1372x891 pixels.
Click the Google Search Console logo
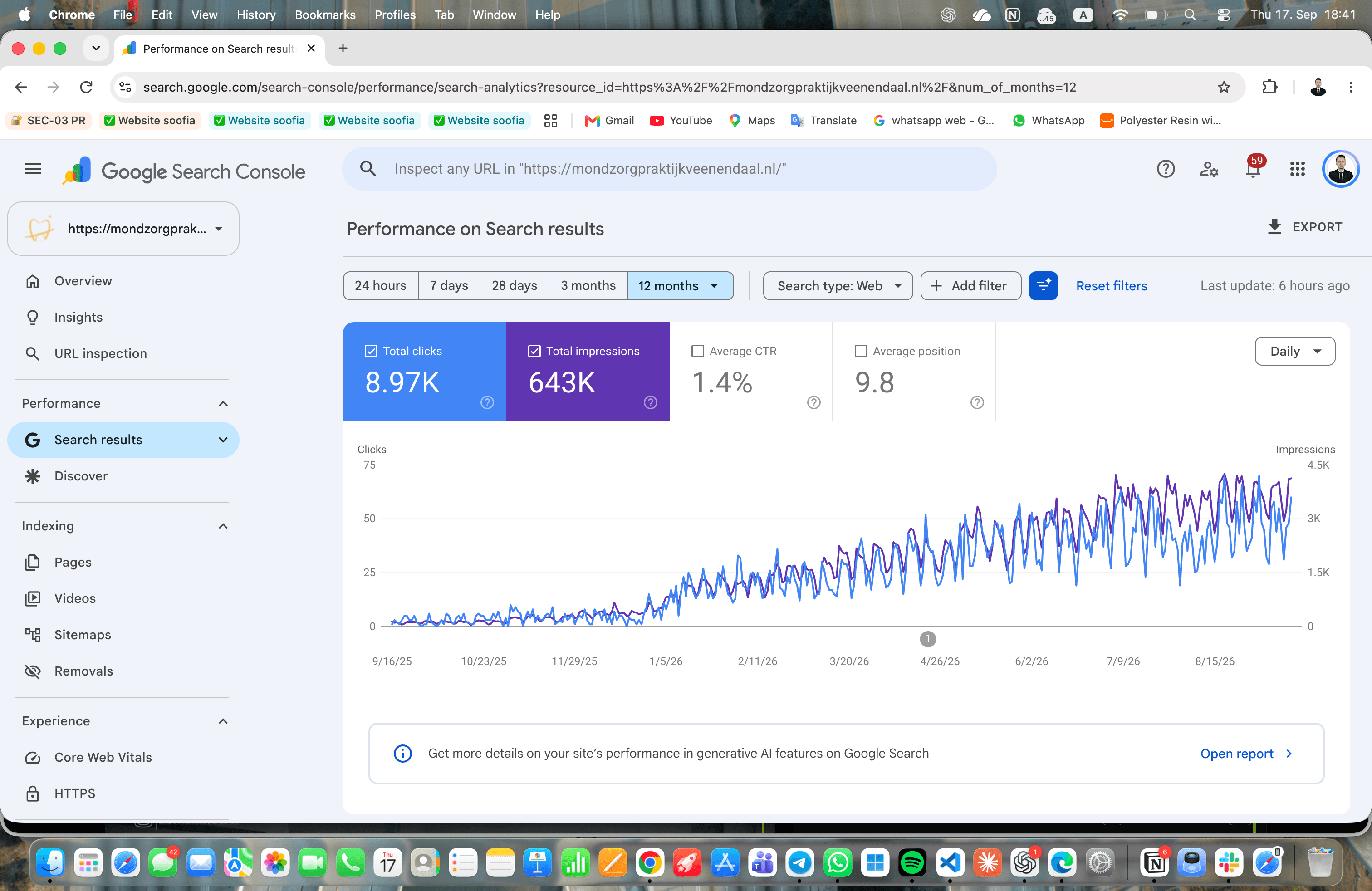pos(184,171)
